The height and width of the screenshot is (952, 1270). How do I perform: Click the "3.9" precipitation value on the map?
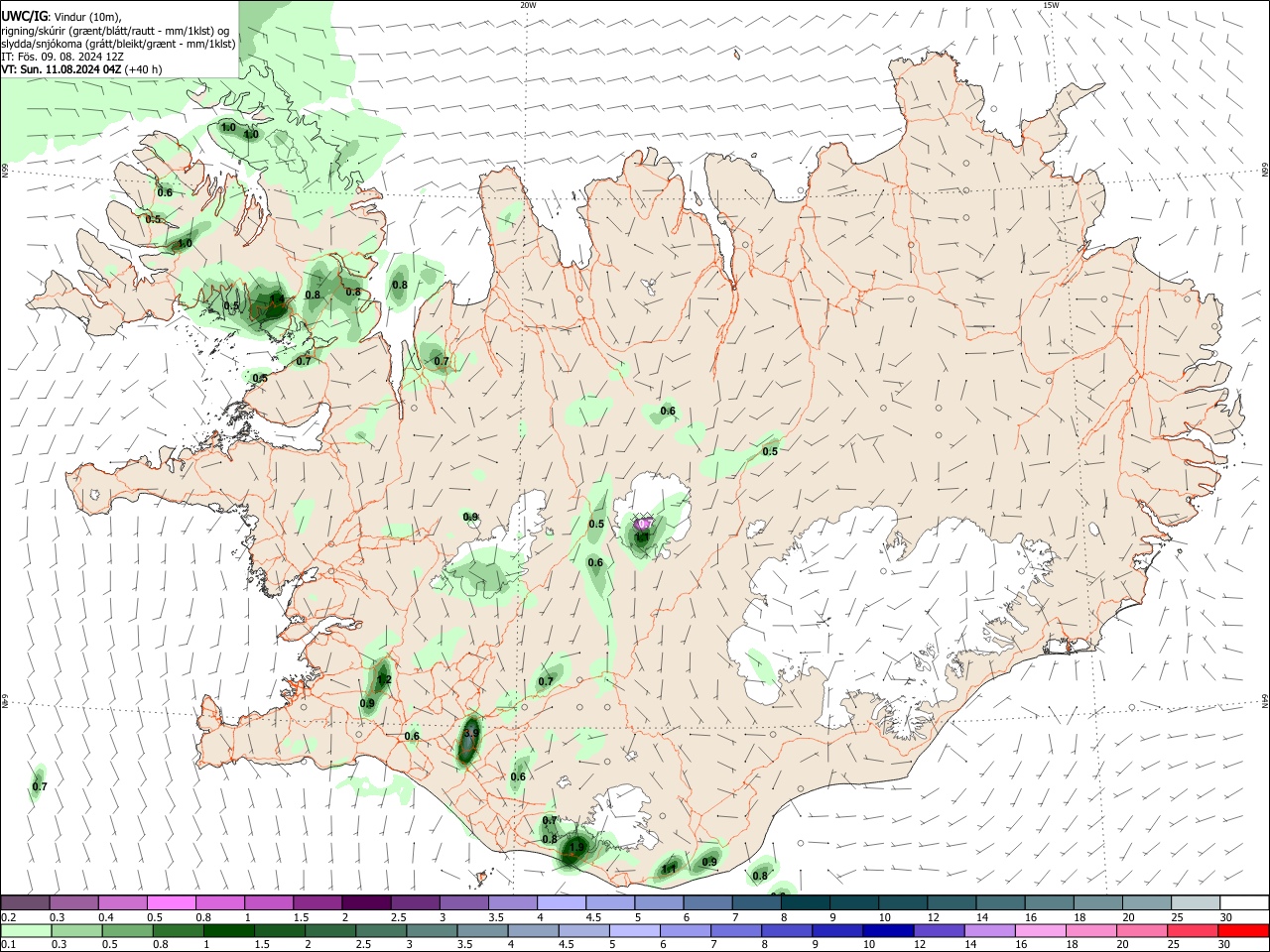(471, 733)
